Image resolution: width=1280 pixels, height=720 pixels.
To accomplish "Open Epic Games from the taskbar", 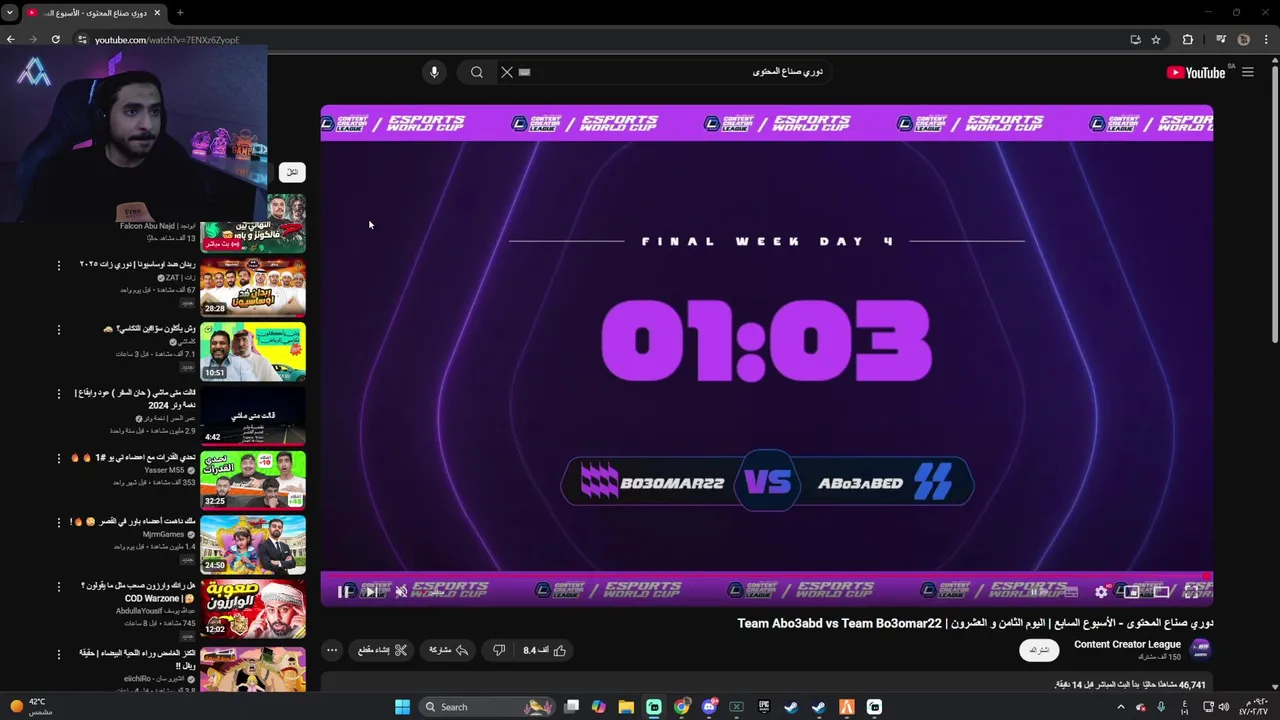I will point(764,707).
